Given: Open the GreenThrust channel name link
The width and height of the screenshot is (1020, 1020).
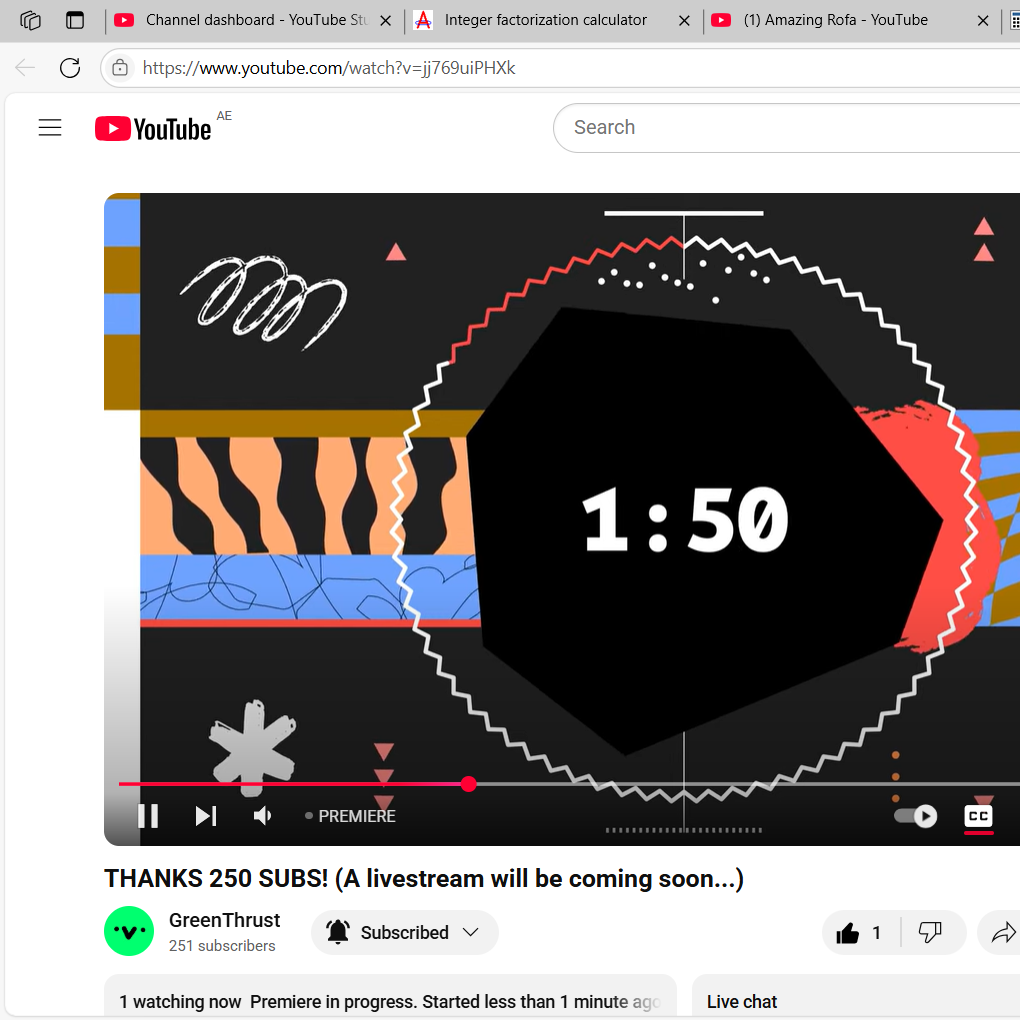Looking at the screenshot, I should pyautogui.click(x=224, y=920).
